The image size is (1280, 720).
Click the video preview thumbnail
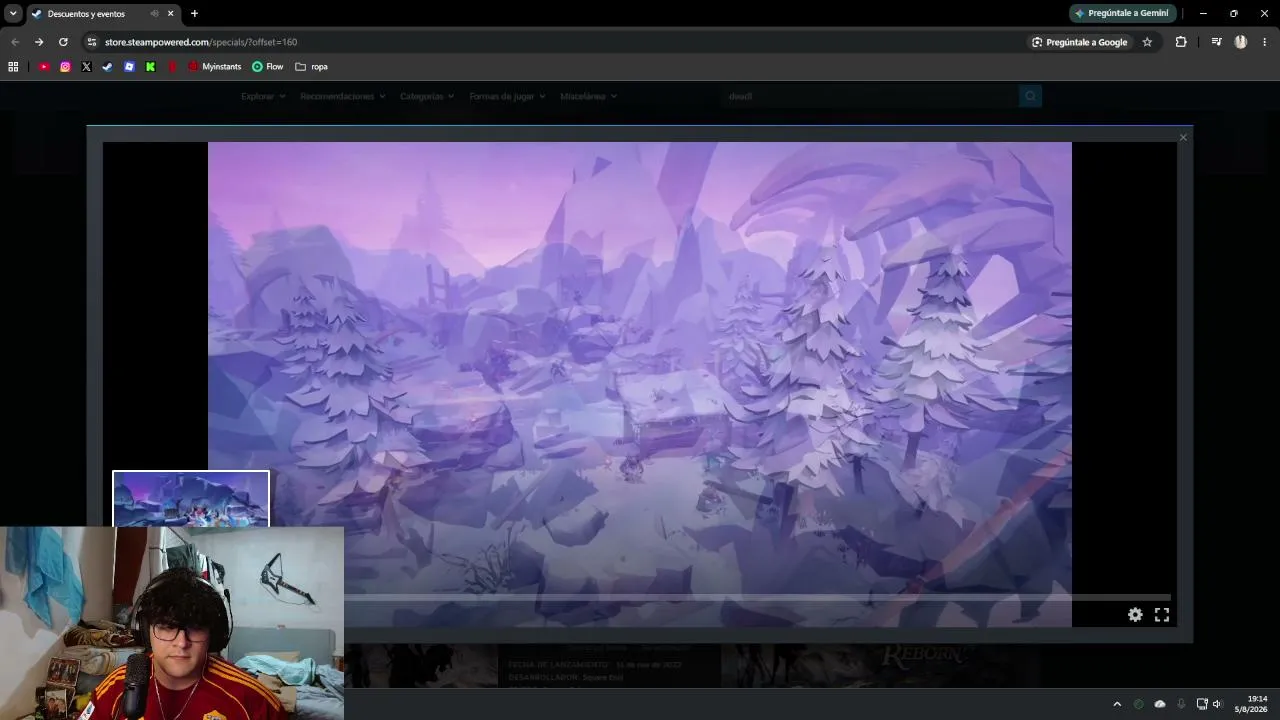[x=191, y=499]
